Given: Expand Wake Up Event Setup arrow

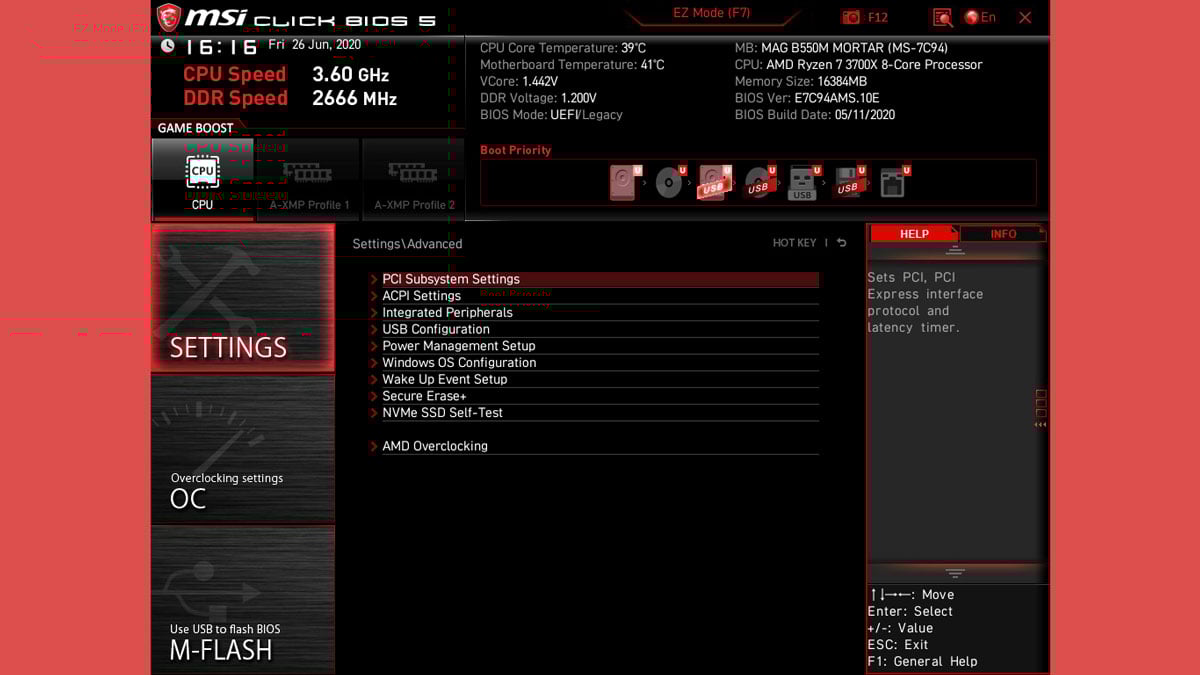Looking at the screenshot, I should (374, 379).
